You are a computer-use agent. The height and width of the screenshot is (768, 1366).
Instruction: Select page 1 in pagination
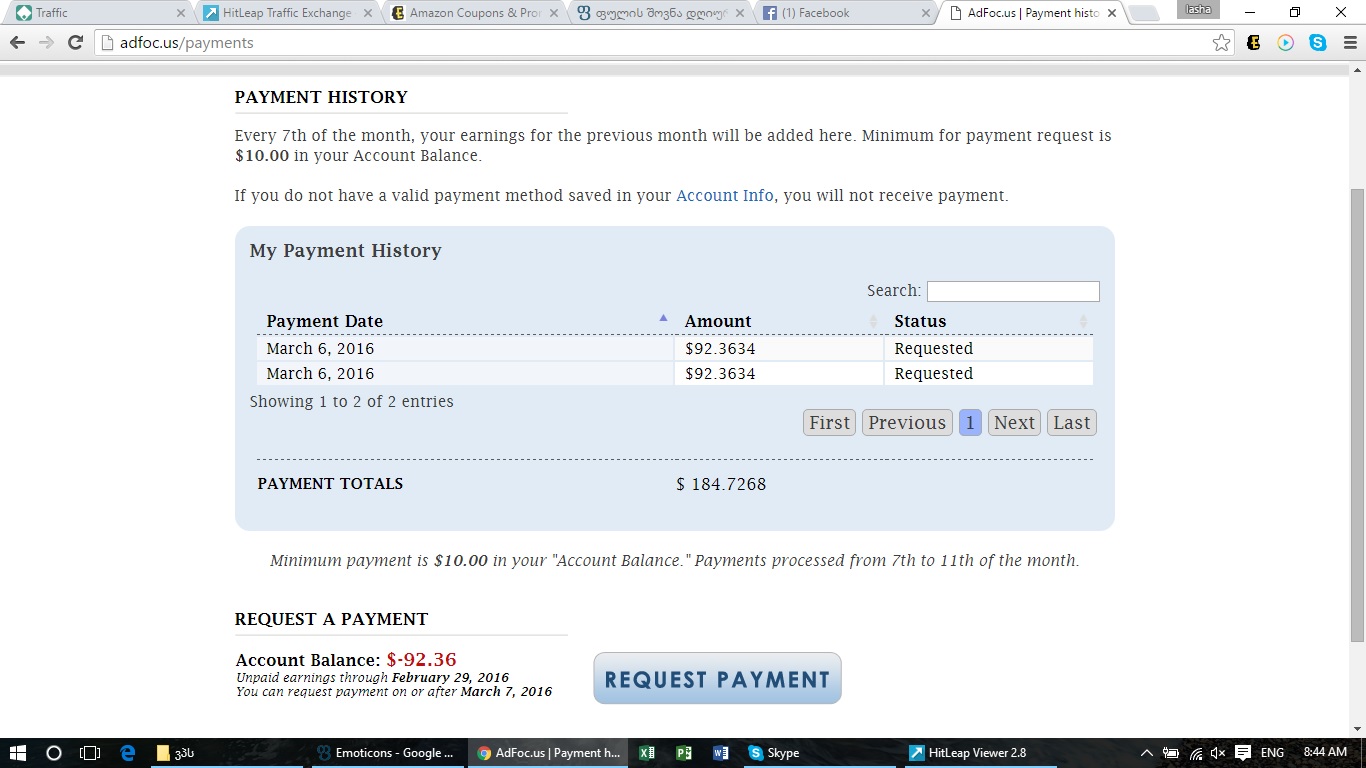tap(970, 423)
